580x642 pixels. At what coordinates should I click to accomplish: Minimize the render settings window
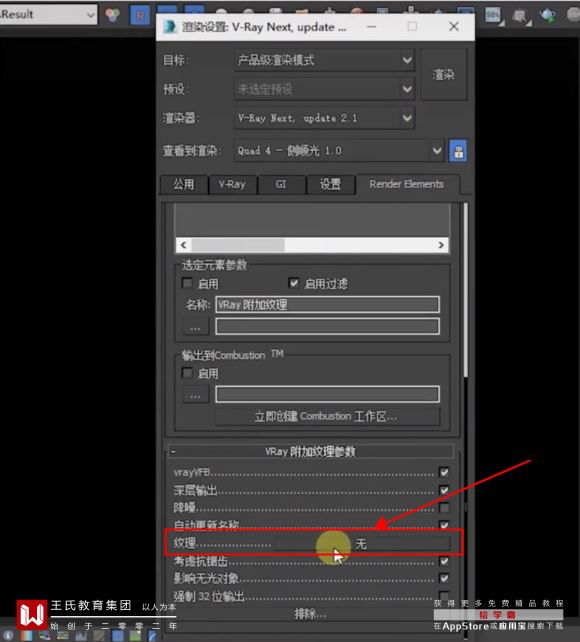point(372,27)
